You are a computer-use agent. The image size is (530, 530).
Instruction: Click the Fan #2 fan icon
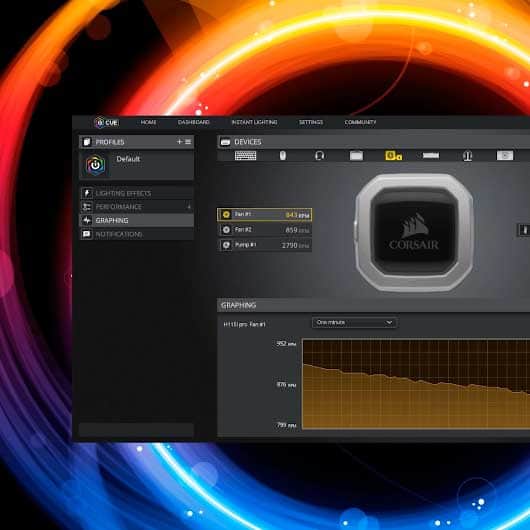(226, 230)
